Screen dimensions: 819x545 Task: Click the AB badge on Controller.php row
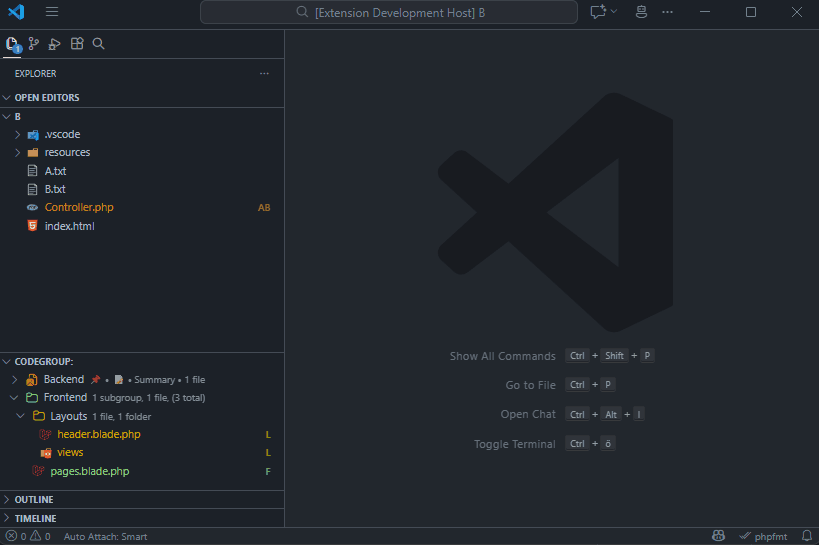click(264, 208)
